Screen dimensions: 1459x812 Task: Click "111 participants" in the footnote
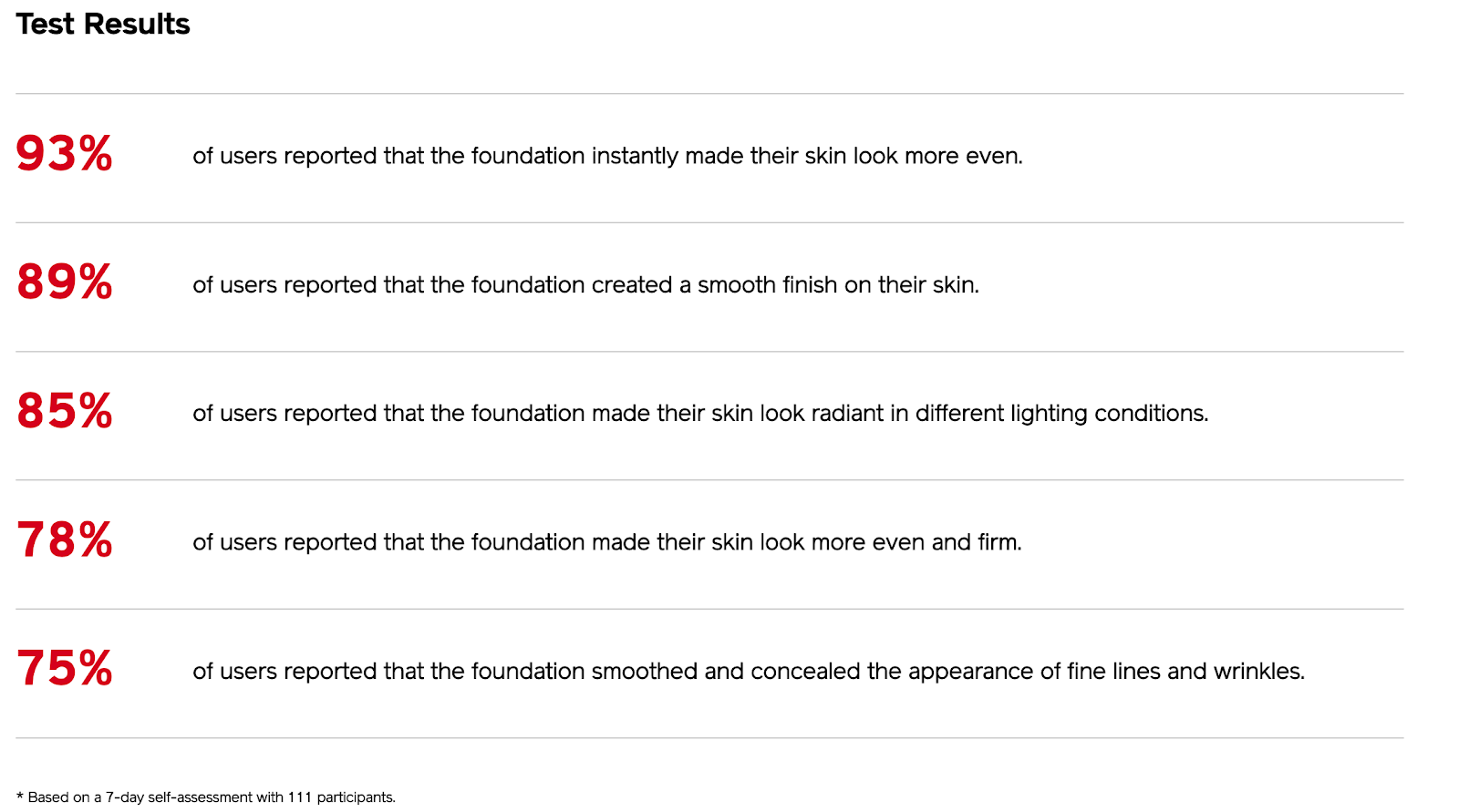pos(341,797)
